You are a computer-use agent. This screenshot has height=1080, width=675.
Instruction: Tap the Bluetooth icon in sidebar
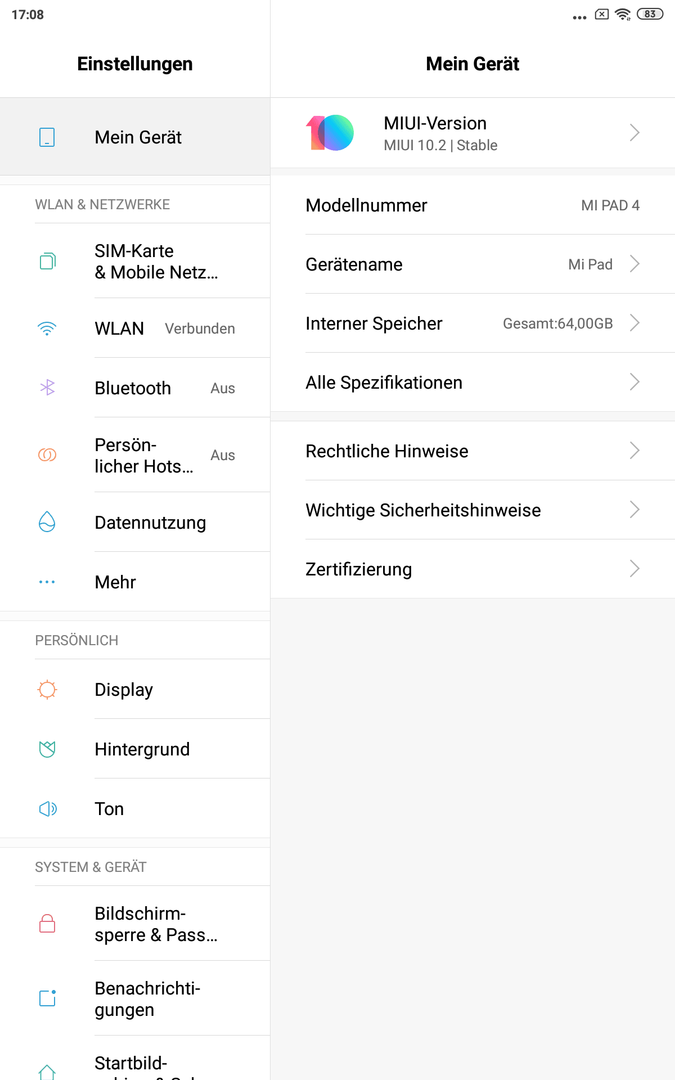point(47,388)
